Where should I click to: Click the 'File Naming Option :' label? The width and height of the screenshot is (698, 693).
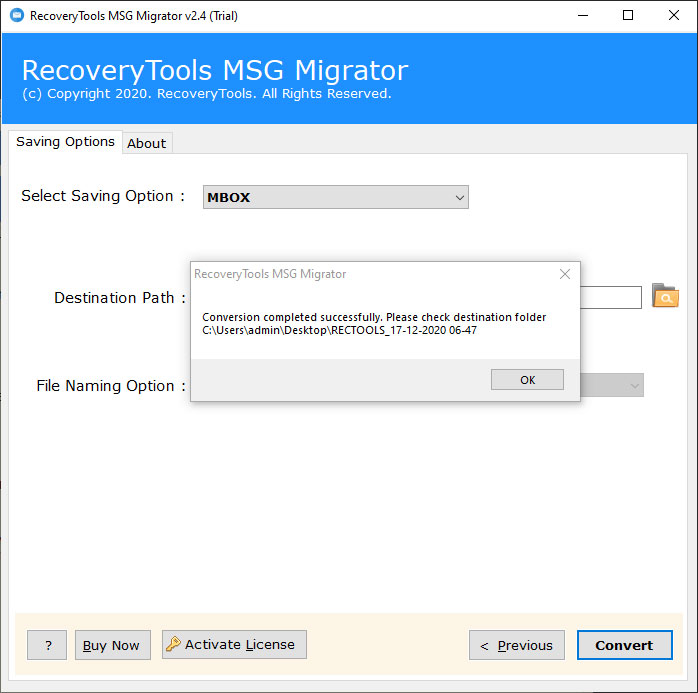111,385
